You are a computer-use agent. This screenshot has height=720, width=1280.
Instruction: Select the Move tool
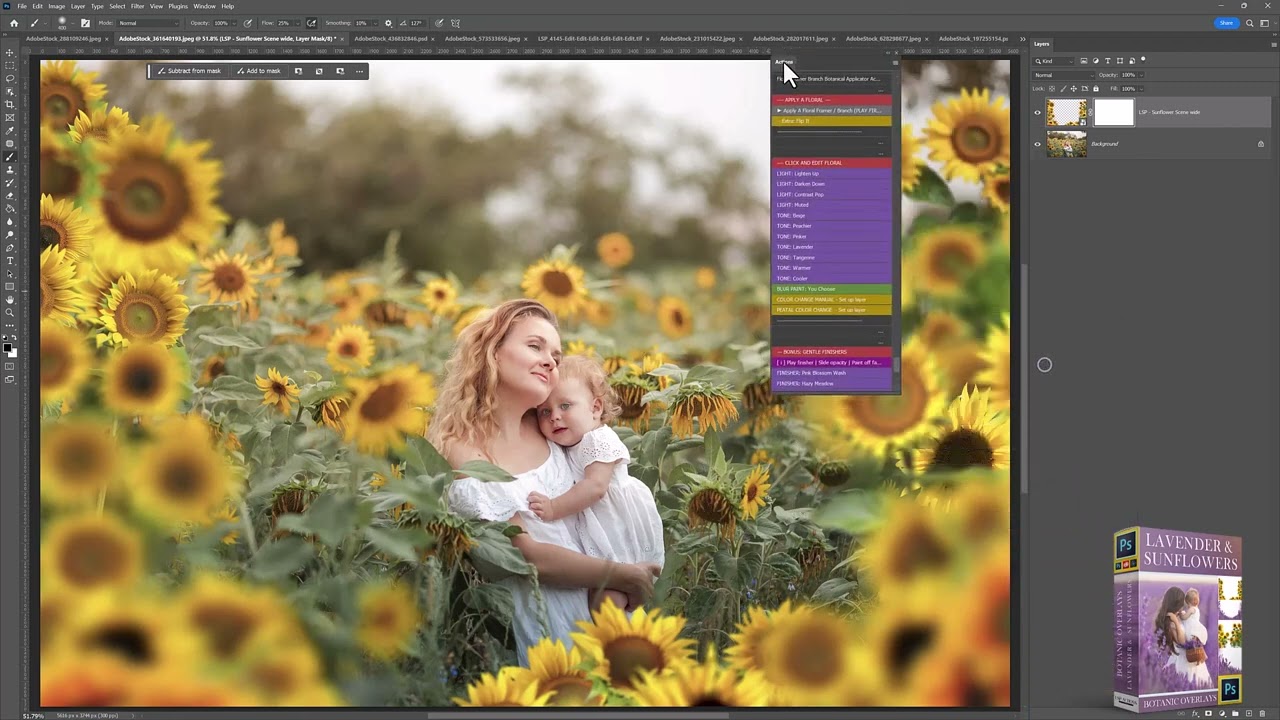pyautogui.click(x=11, y=52)
